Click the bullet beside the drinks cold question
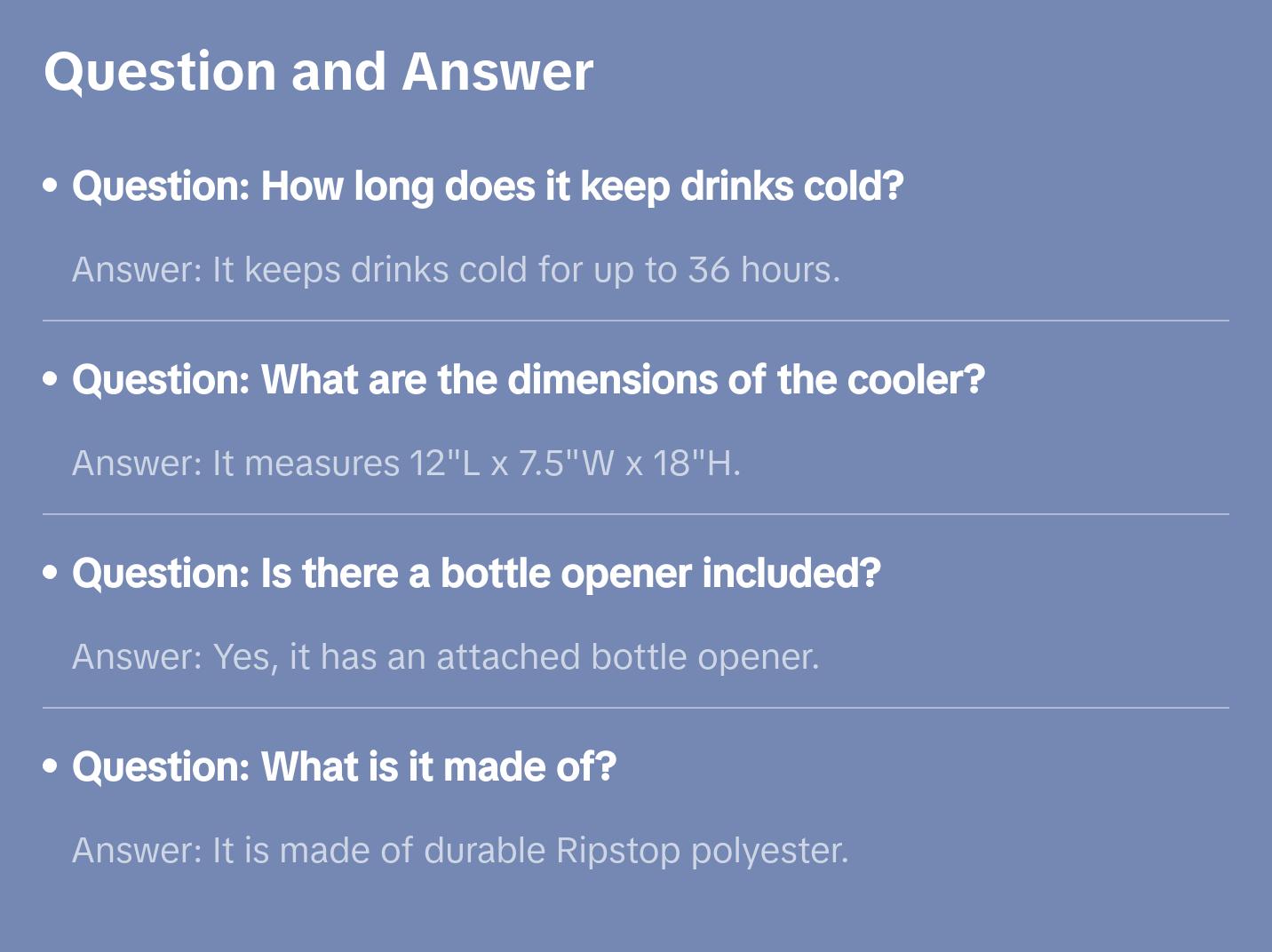 (x=51, y=186)
